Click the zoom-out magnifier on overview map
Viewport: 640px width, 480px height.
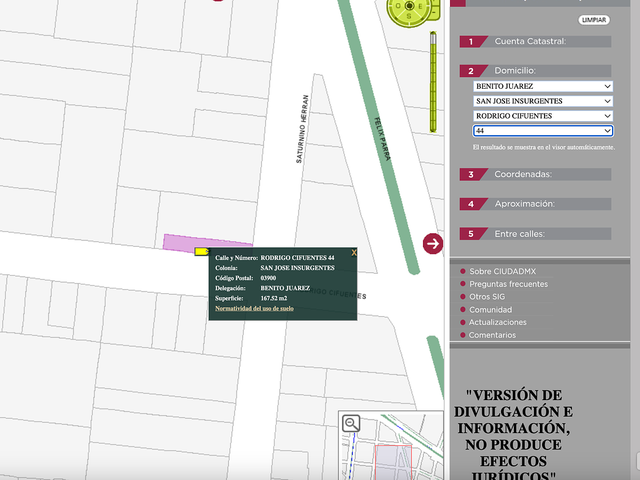pos(351,423)
